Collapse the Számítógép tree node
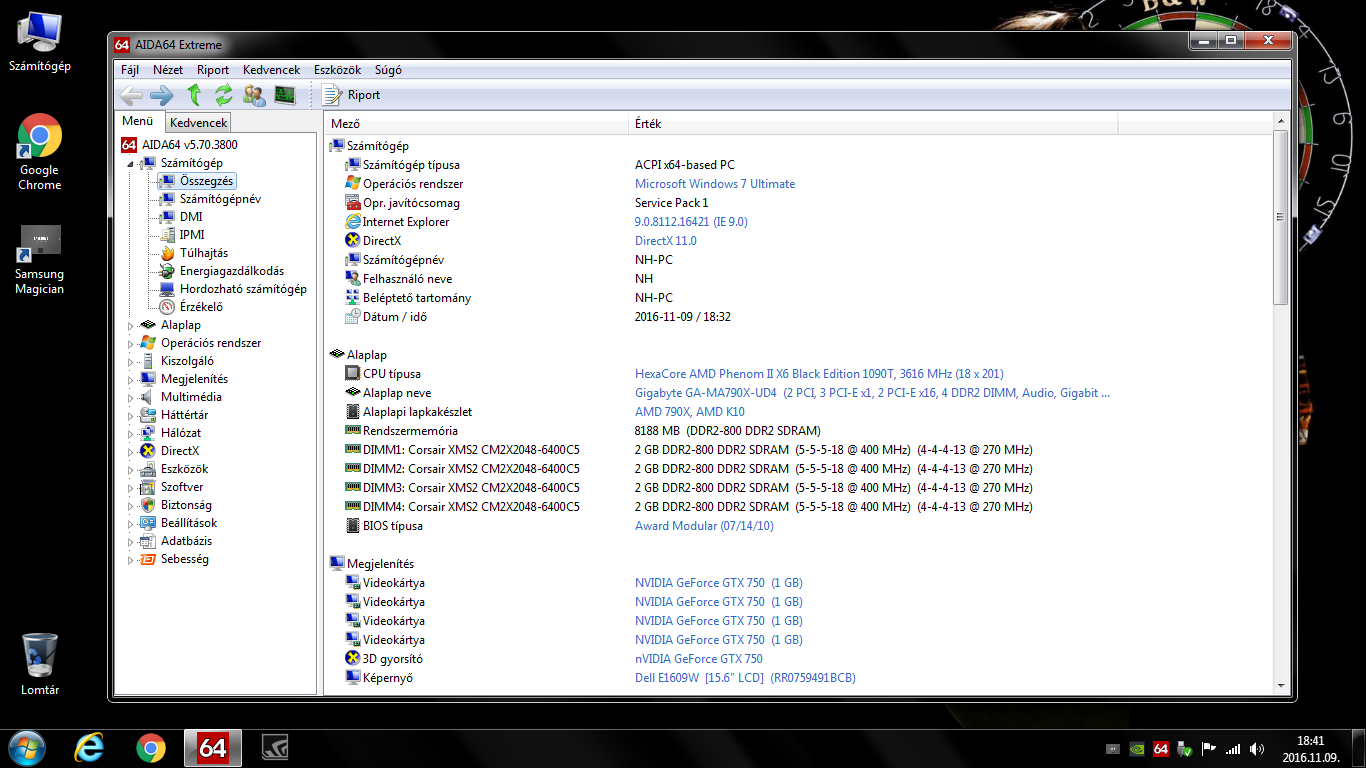 (130, 163)
